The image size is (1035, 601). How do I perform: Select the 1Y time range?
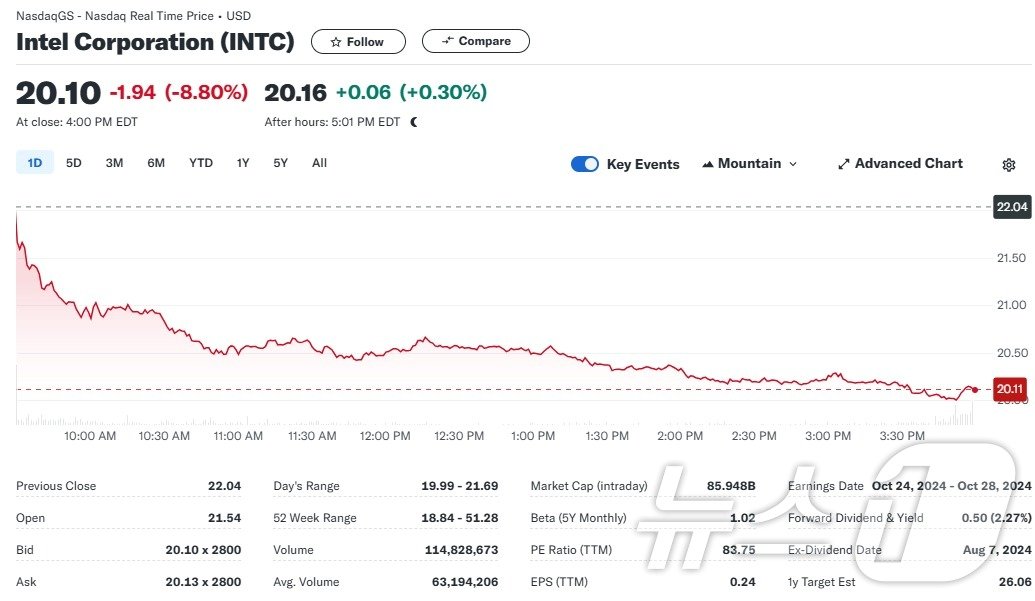(x=243, y=163)
